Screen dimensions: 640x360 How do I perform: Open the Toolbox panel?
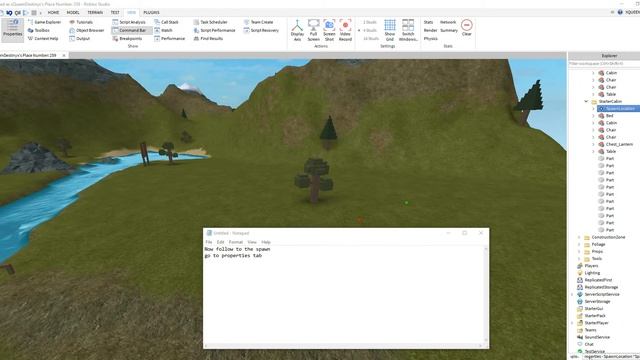point(39,30)
